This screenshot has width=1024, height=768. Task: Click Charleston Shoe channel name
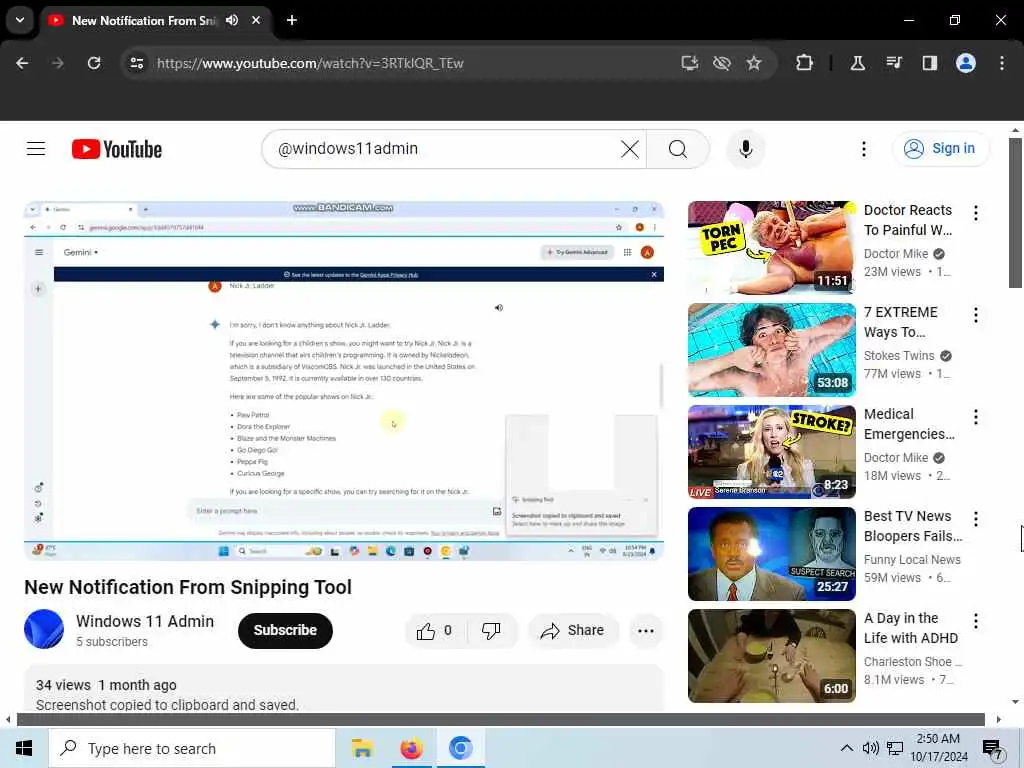click(x=912, y=662)
